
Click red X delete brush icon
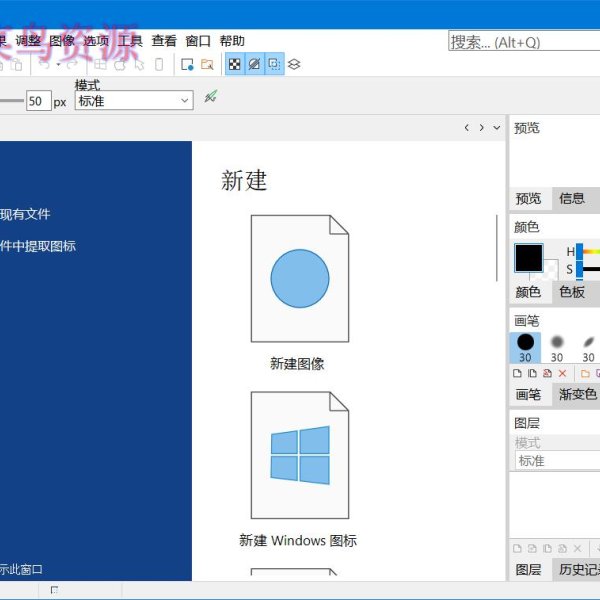click(x=562, y=373)
